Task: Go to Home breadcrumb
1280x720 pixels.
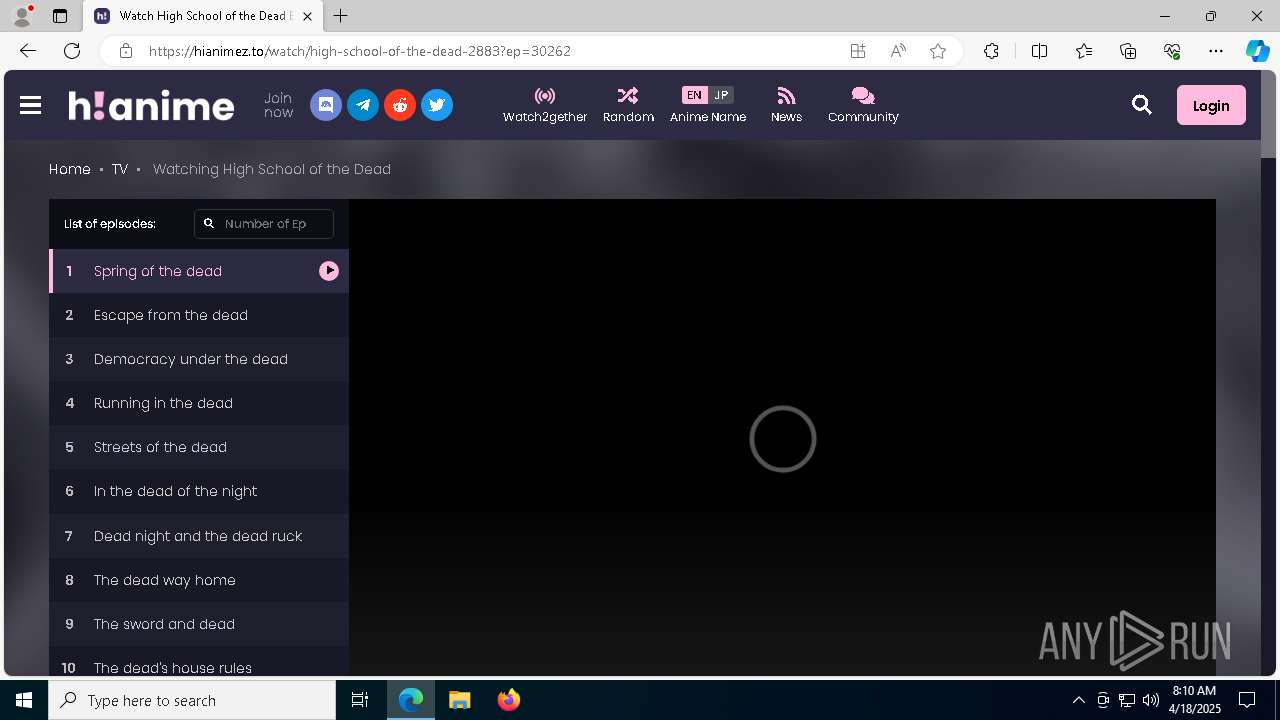Action: click(70, 169)
